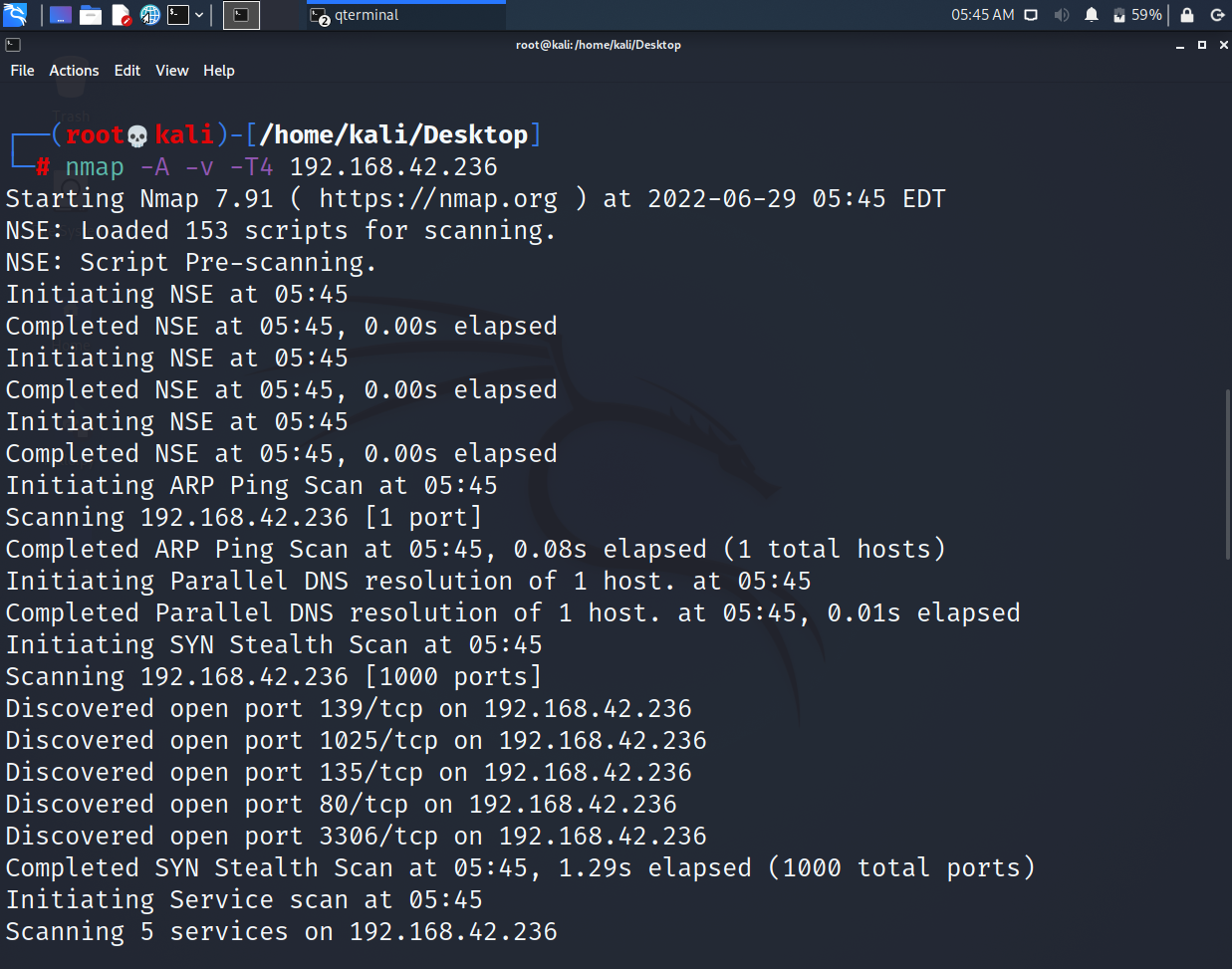The image size is (1232, 969).
Task: Click "NSE: Script Pre-scanning." line
Action: pyautogui.click(x=191, y=263)
